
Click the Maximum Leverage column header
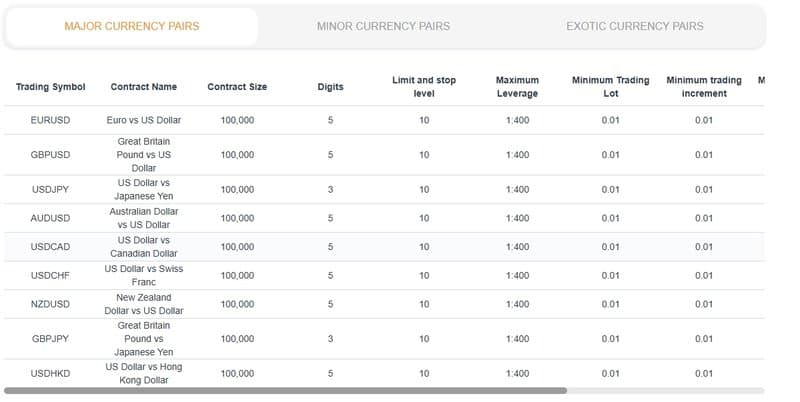tap(517, 87)
